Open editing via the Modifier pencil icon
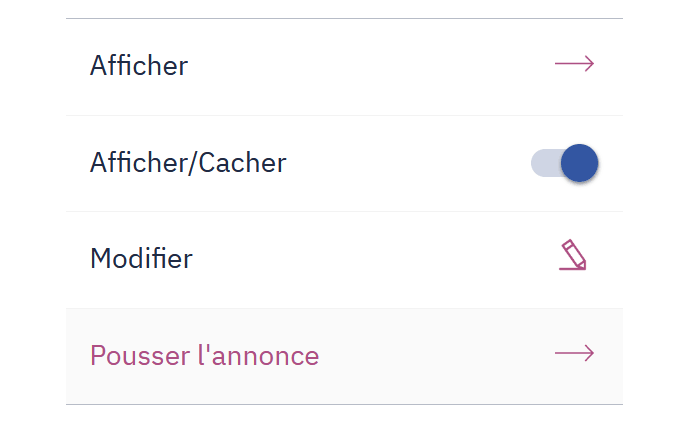 573,255
